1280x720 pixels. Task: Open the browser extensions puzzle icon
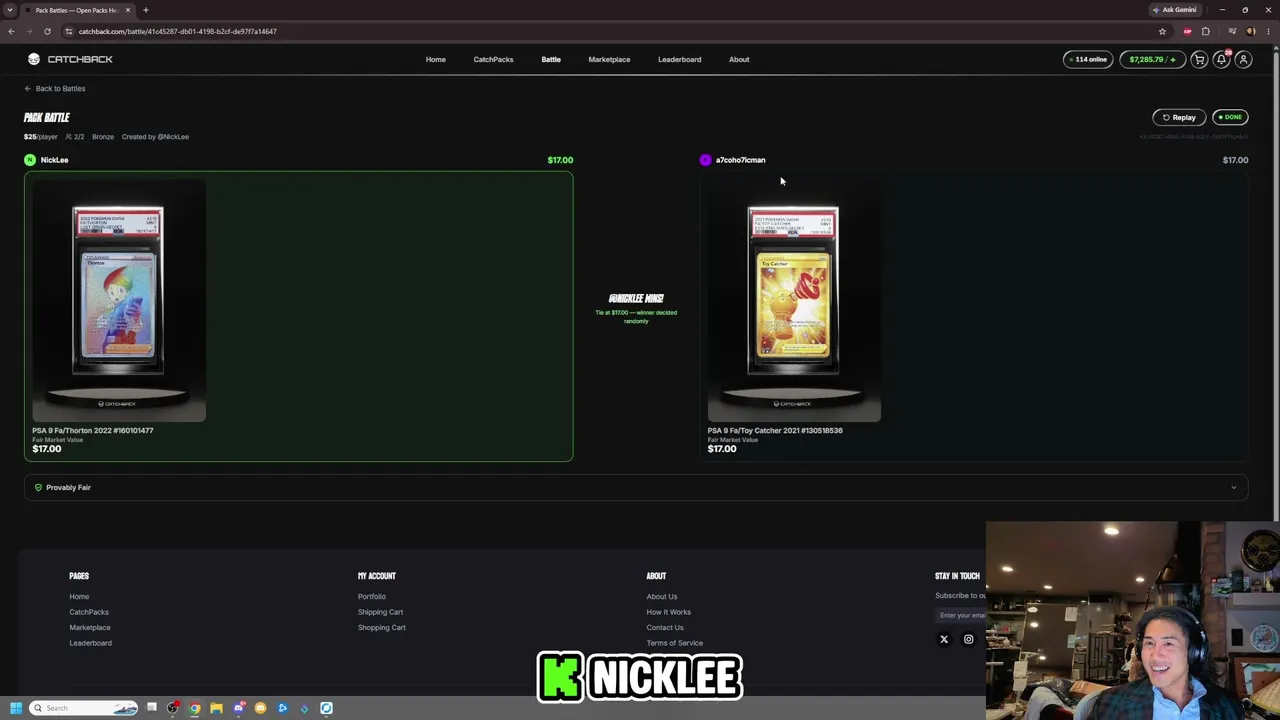(1205, 31)
